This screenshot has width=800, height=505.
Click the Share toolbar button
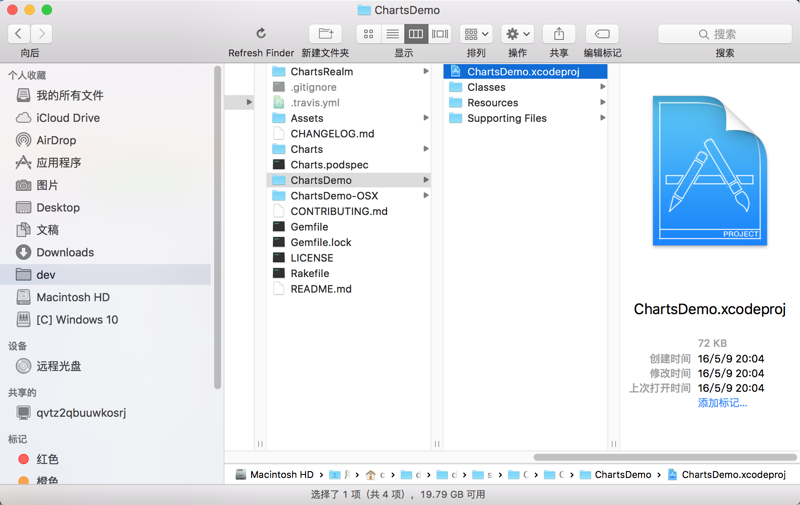559,34
